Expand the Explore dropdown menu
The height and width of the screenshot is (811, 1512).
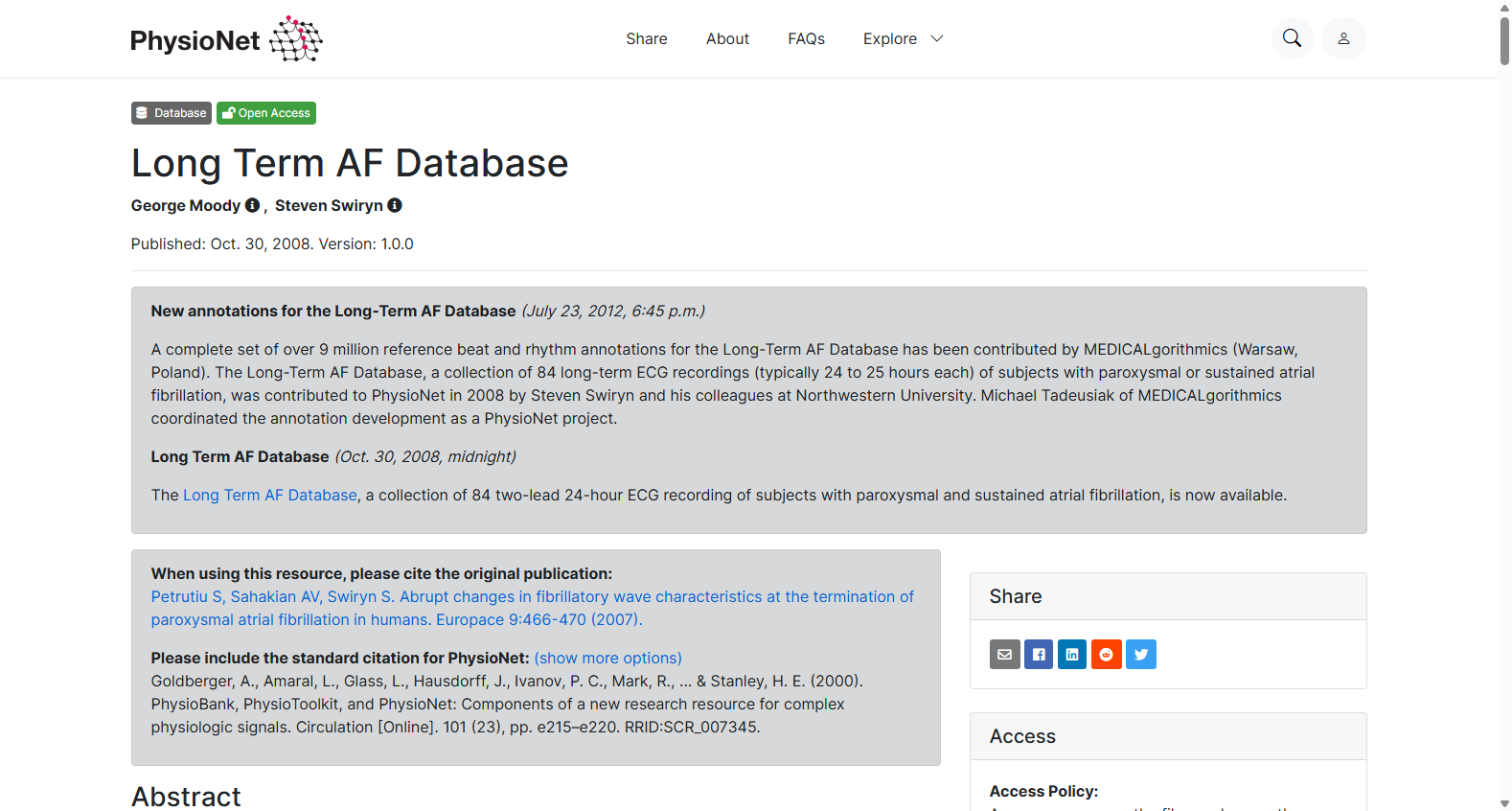904,38
